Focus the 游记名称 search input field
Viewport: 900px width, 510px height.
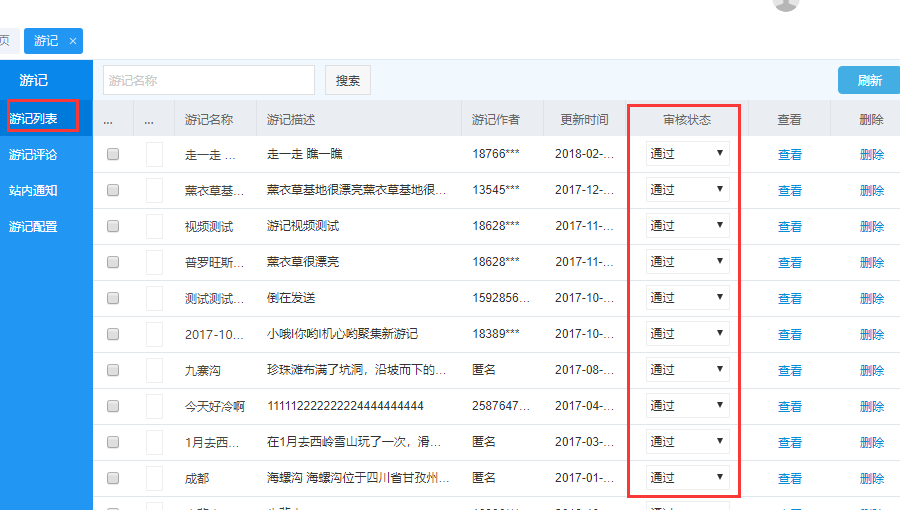[x=208, y=81]
